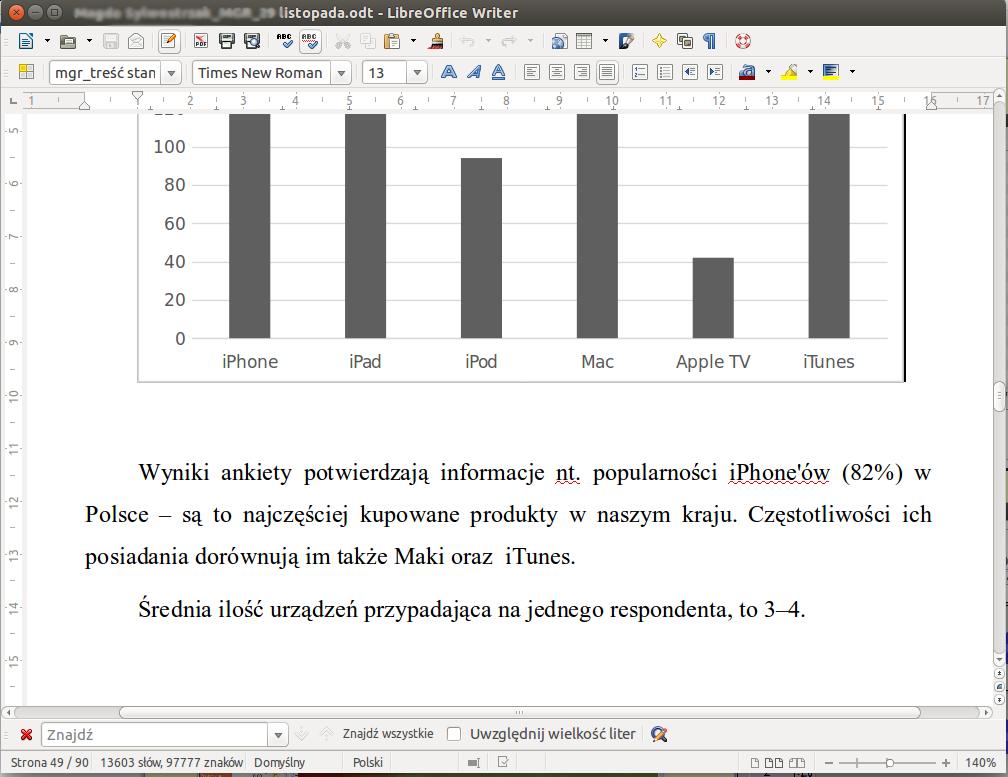Apply paragraph Background Color
1008x777 pixels.
click(831, 72)
